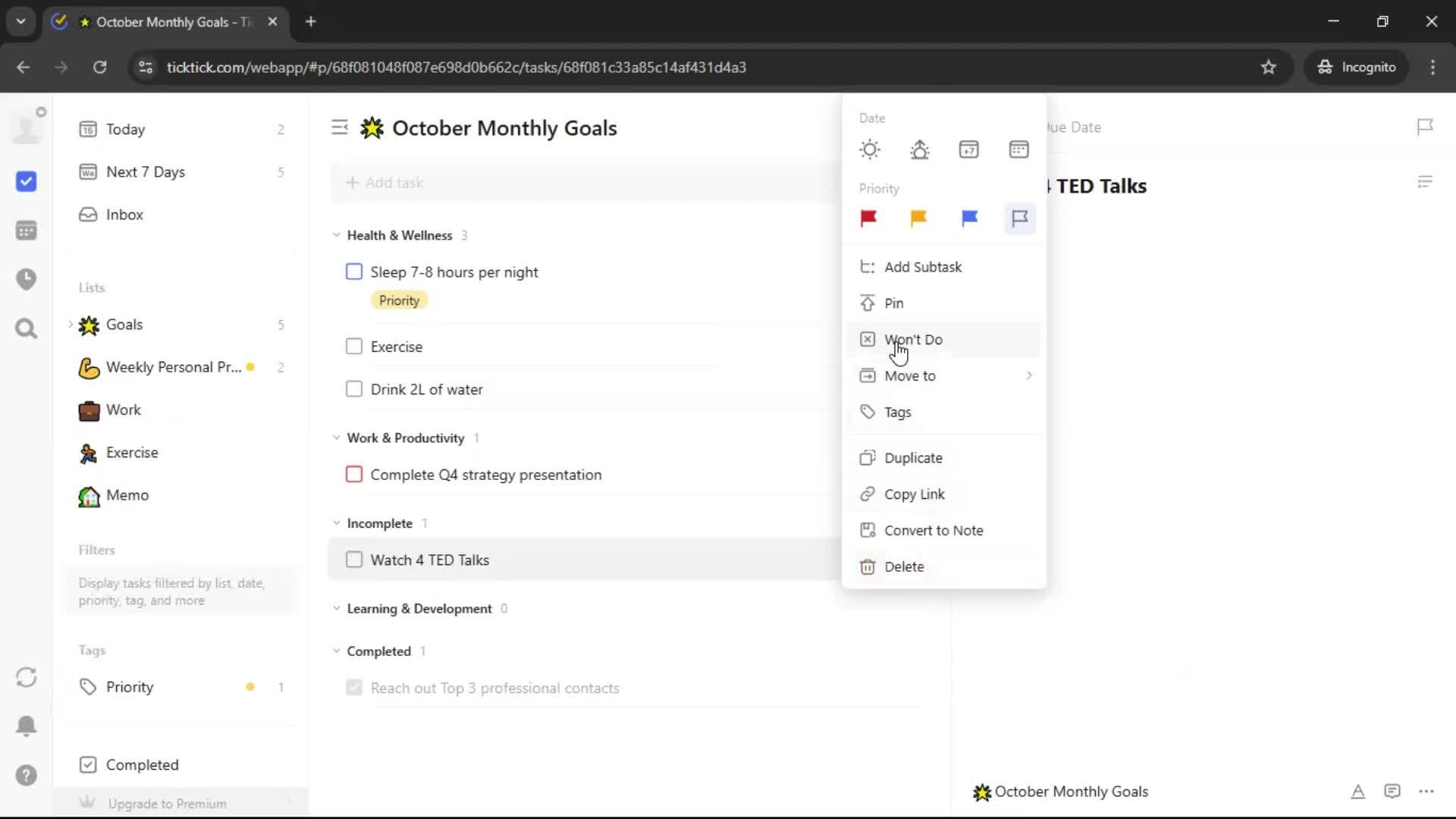Pick Next Week calendar icon
Image resolution: width=1456 pixels, height=819 pixels.
(968, 149)
